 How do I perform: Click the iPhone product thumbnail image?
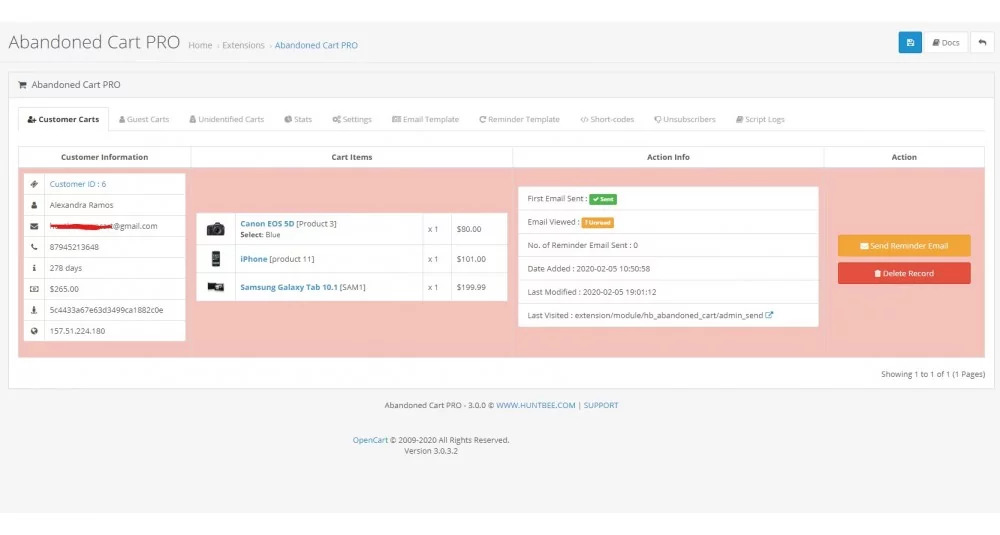[215, 259]
